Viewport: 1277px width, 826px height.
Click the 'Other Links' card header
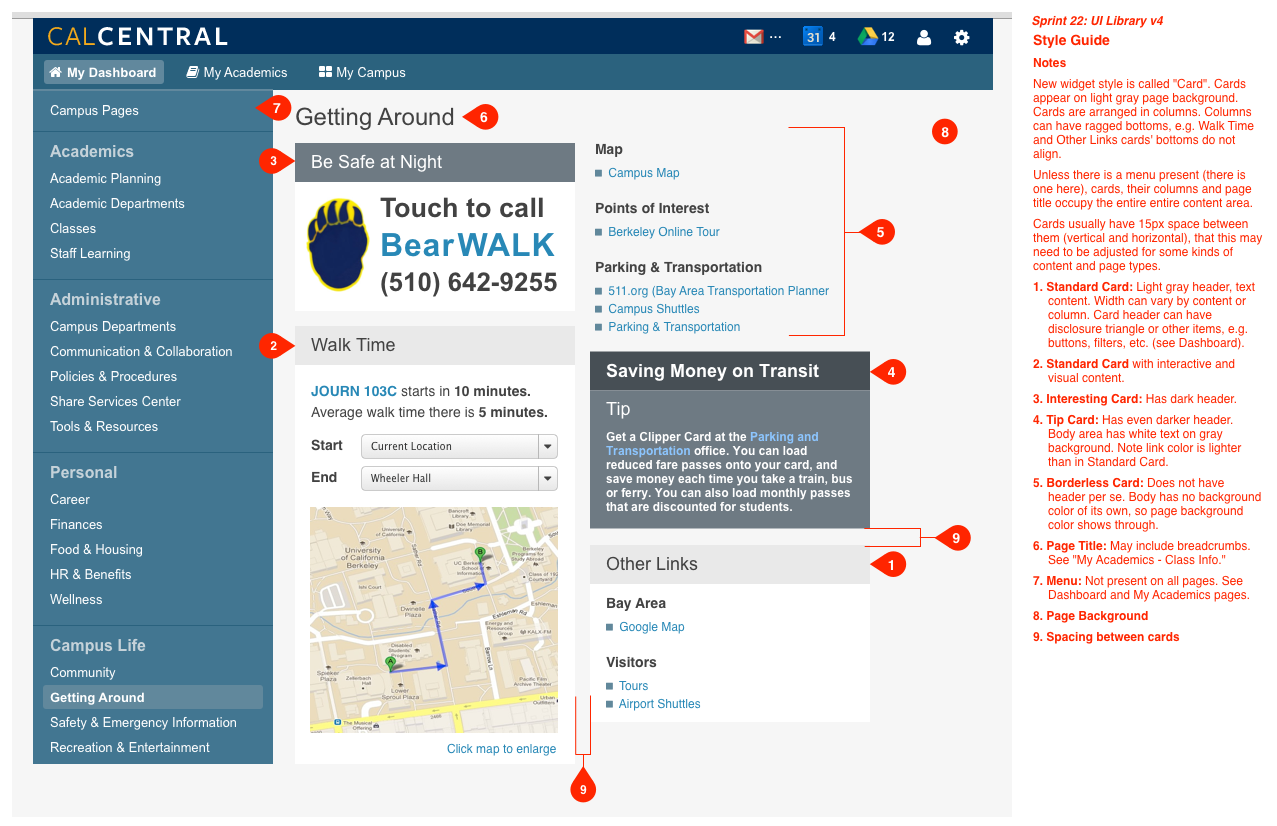click(730, 564)
